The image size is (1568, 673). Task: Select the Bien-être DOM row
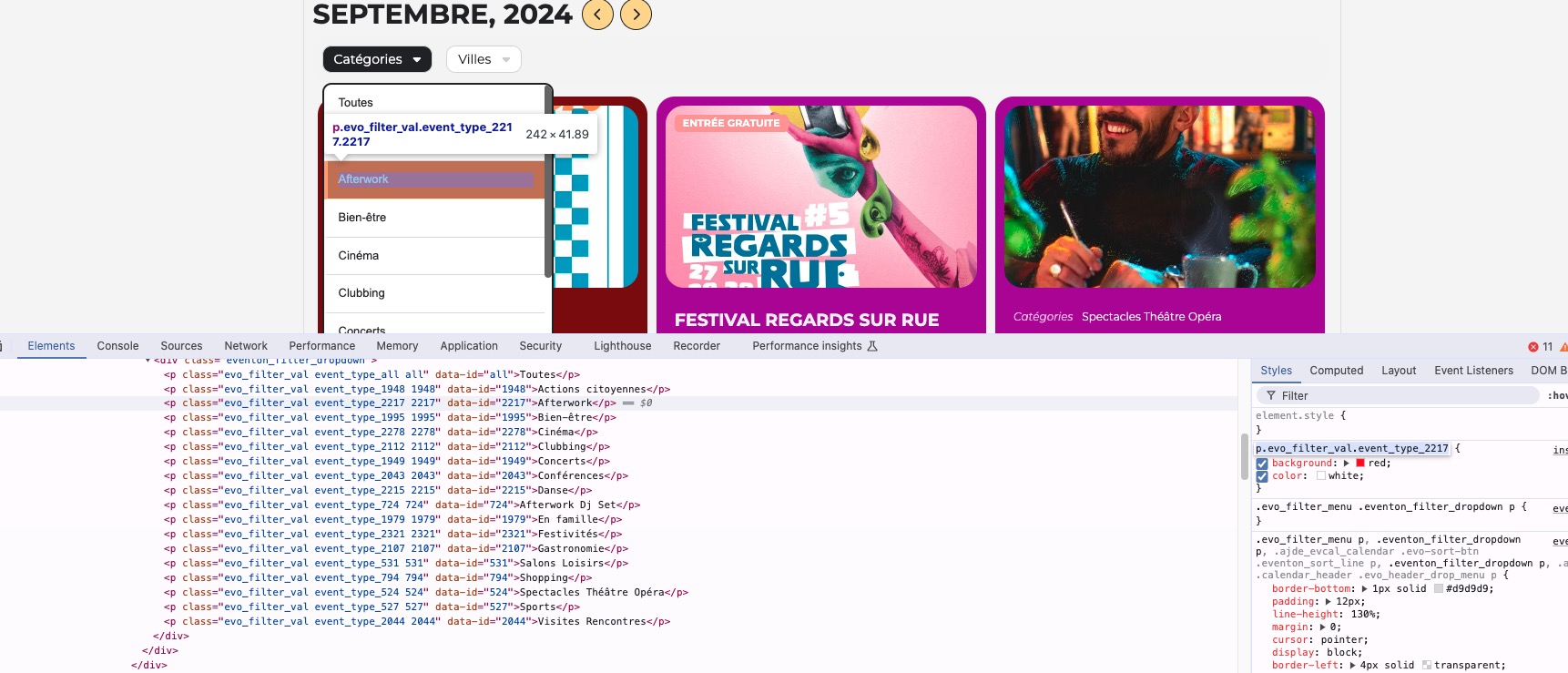[x=390, y=418]
